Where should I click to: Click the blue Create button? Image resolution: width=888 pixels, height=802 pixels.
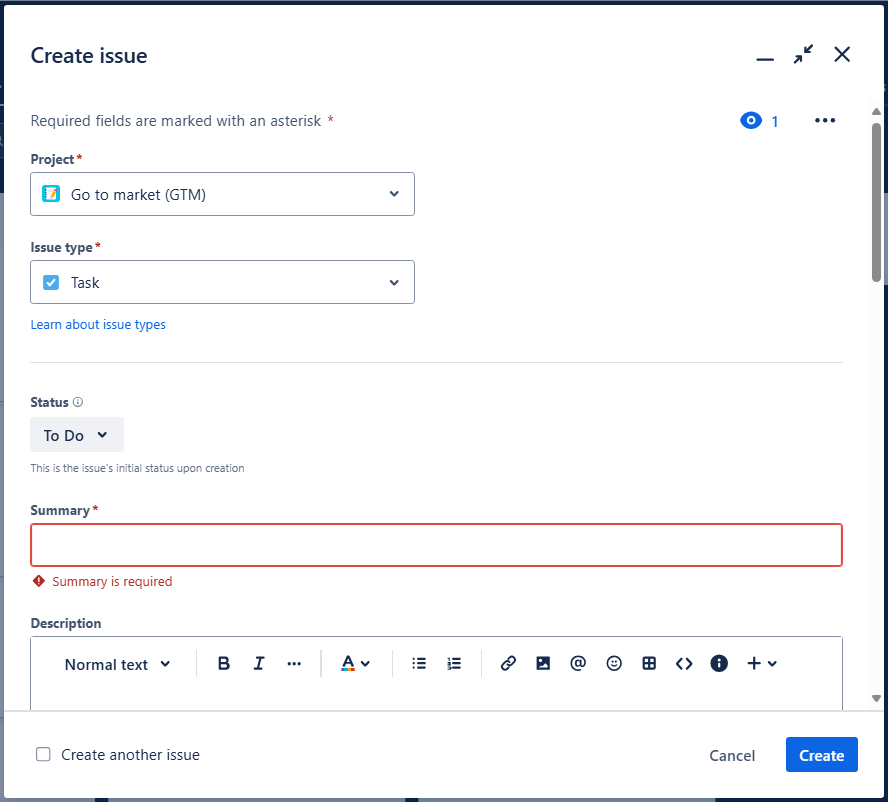pyautogui.click(x=821, y=755)
